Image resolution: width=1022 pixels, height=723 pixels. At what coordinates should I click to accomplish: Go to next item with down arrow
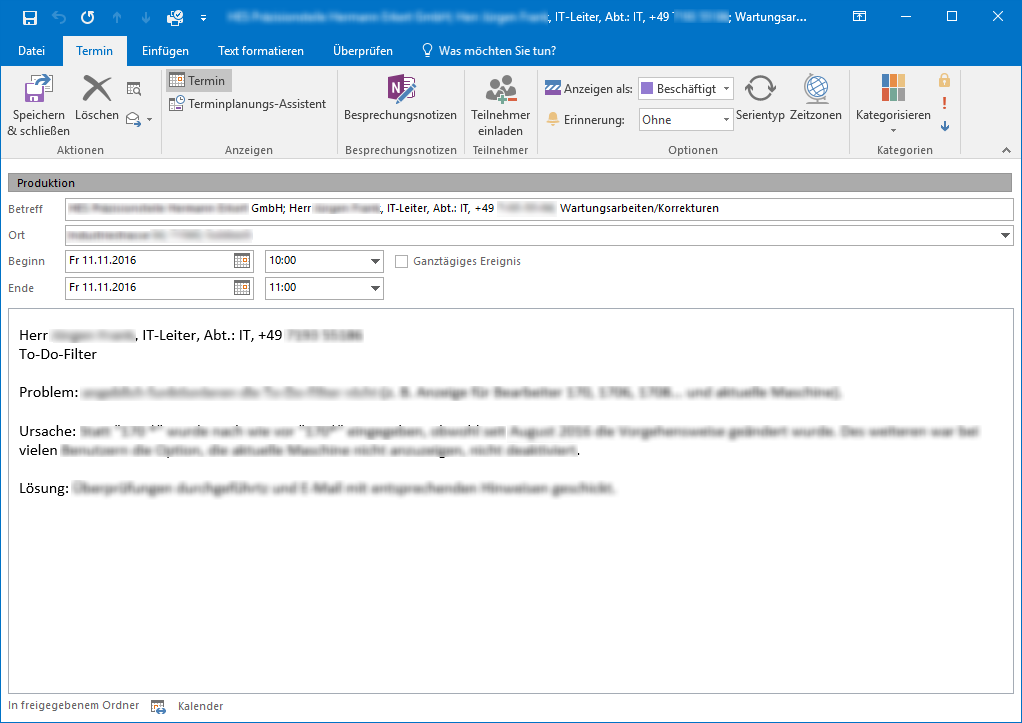(x=145, y=18)
